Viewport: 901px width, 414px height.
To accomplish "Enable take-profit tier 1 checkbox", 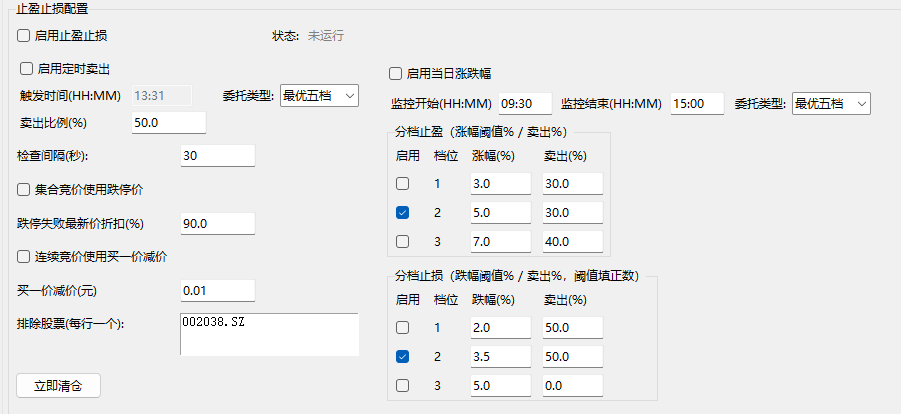I will click(x=403, y=183).
